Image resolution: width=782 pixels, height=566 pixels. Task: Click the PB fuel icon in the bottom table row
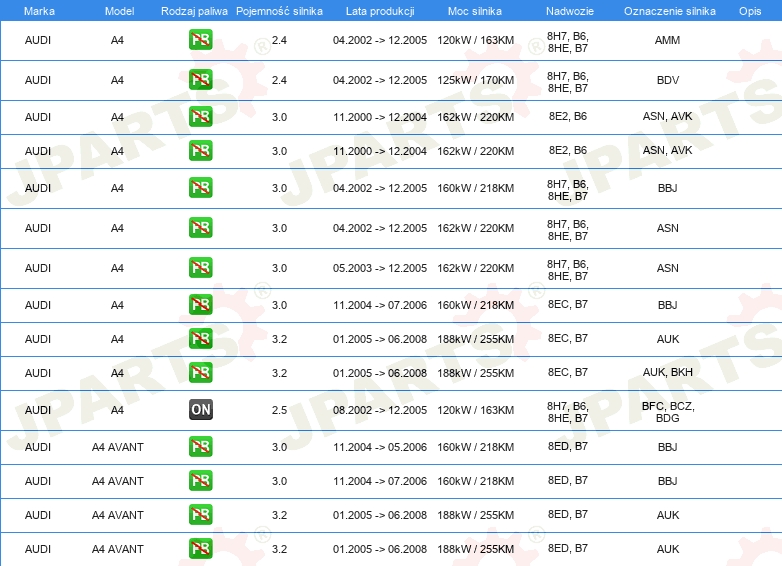(200, 549)
